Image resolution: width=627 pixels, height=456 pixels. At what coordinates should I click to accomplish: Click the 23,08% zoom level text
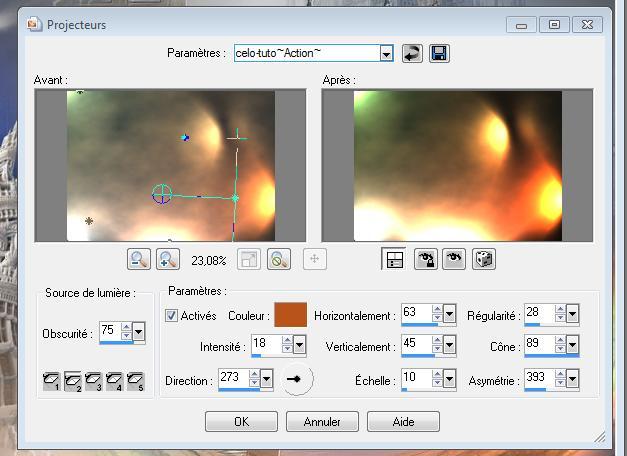pos(209,261)
